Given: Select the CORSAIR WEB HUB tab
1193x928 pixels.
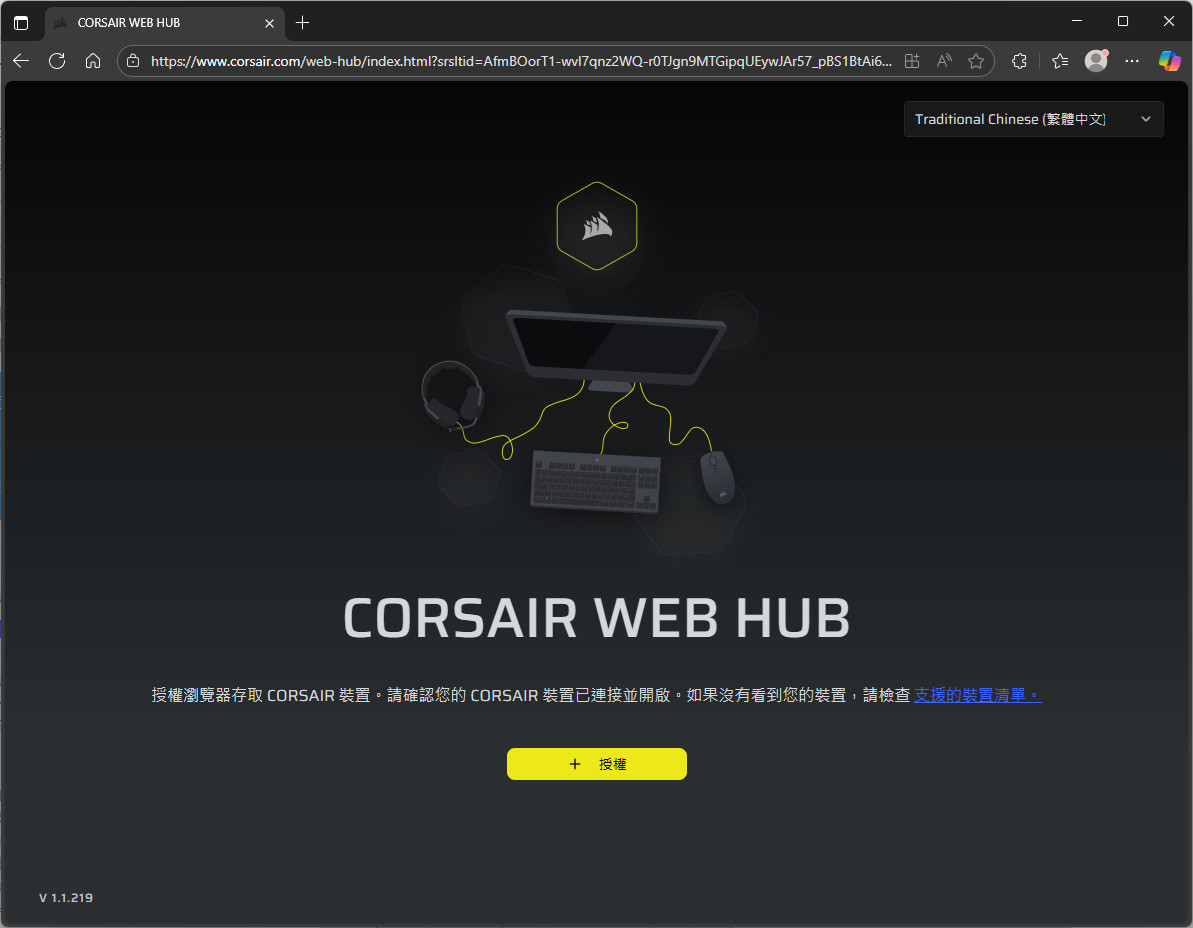Looking at the screenshot, I should click(164, 23).
